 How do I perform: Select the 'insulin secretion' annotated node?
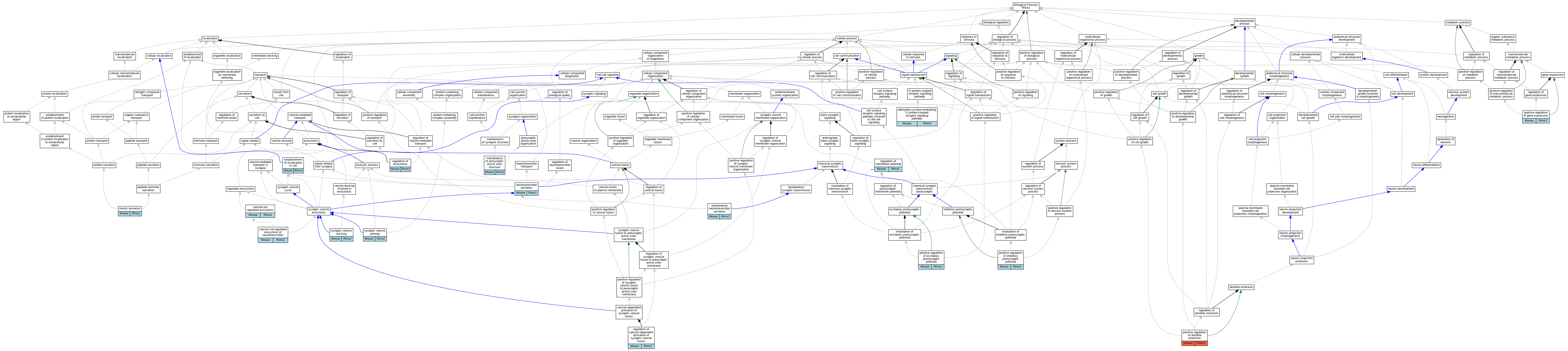click(130, 211)
